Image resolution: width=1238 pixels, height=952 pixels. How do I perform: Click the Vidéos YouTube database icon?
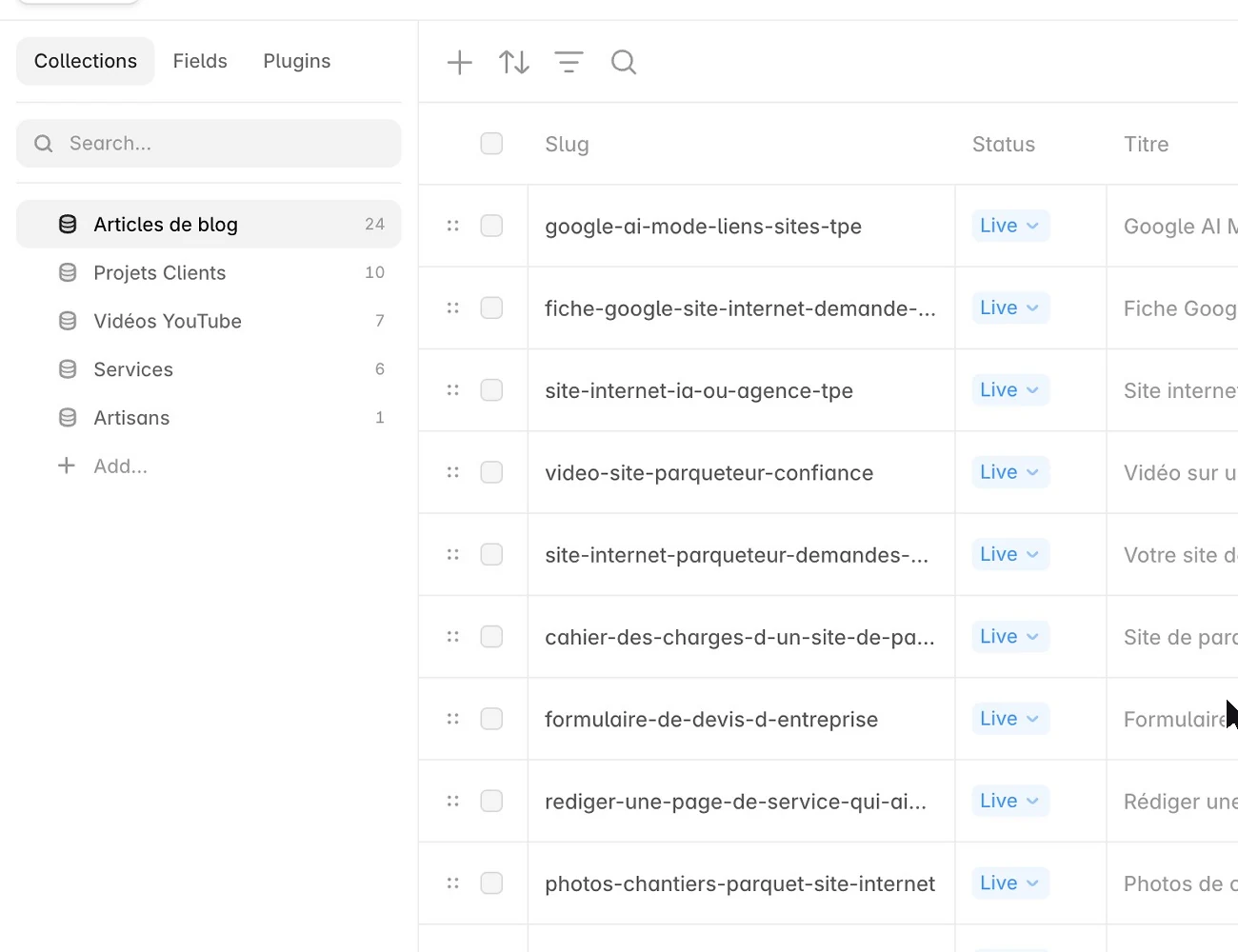68,321
